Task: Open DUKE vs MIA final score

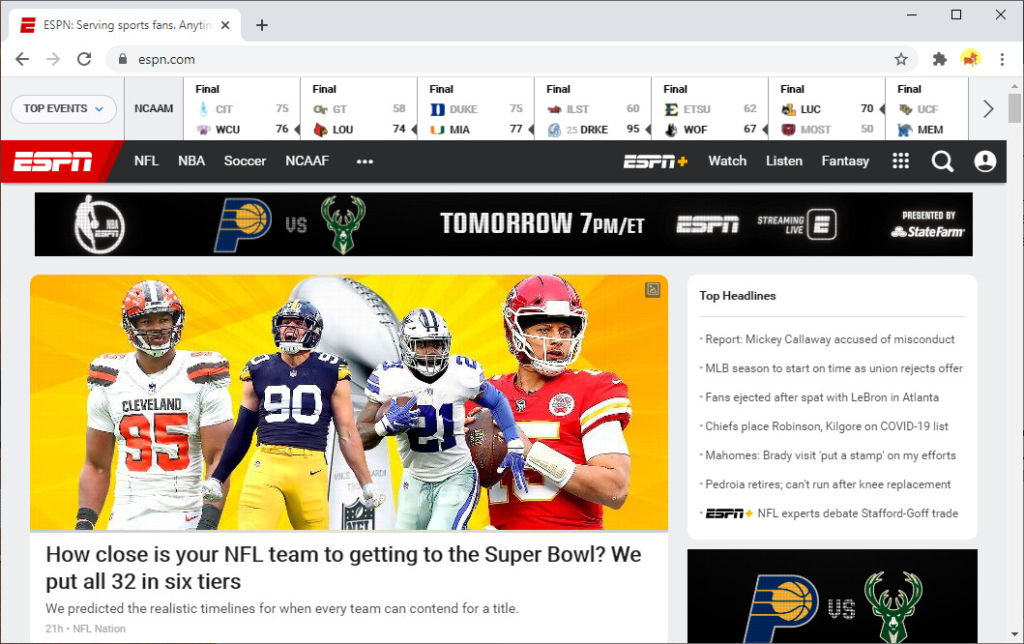Action: click(x=476, y=109)
